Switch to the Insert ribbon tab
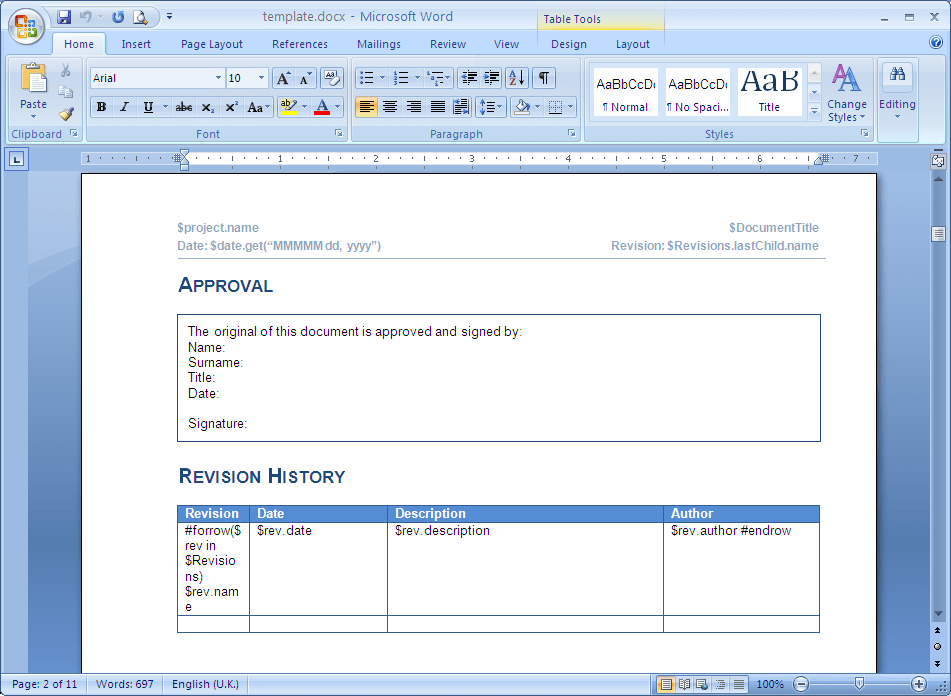Viewport: 951px width, 696px height. point(135,44)
